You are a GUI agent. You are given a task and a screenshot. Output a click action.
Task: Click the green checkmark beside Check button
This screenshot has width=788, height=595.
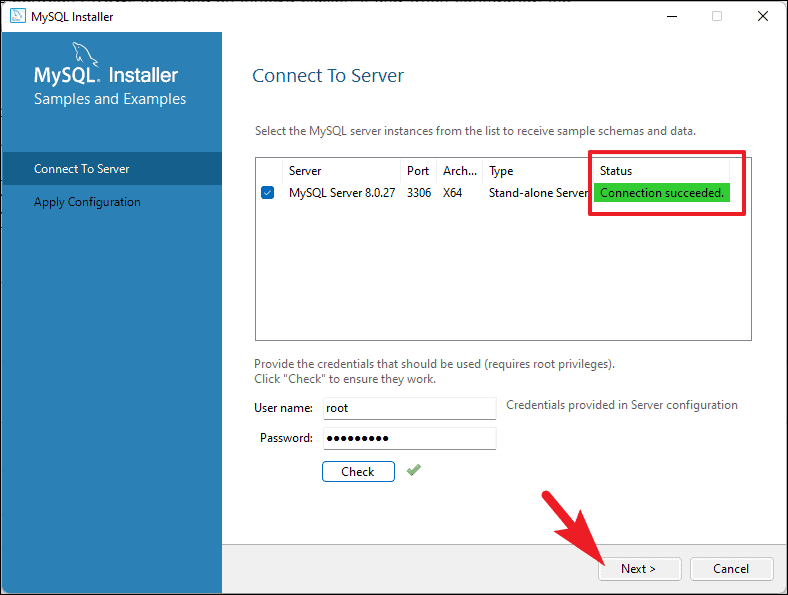[414, 470]
